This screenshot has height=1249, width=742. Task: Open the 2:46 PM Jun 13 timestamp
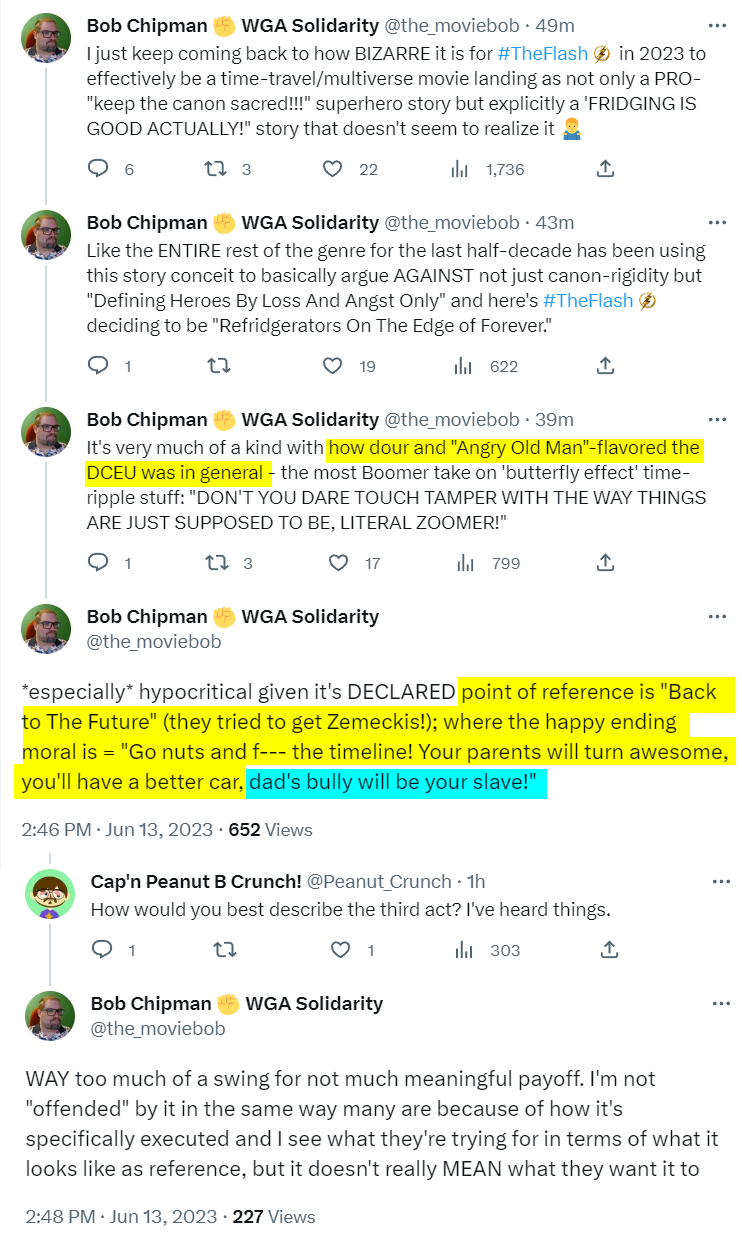(x=117, y=829)
